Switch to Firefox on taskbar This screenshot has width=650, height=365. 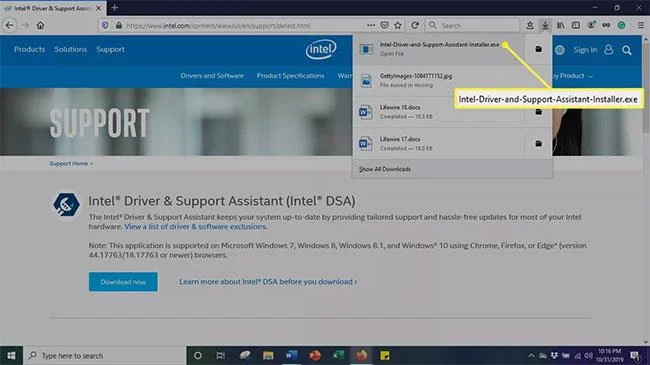coord(361,355)
